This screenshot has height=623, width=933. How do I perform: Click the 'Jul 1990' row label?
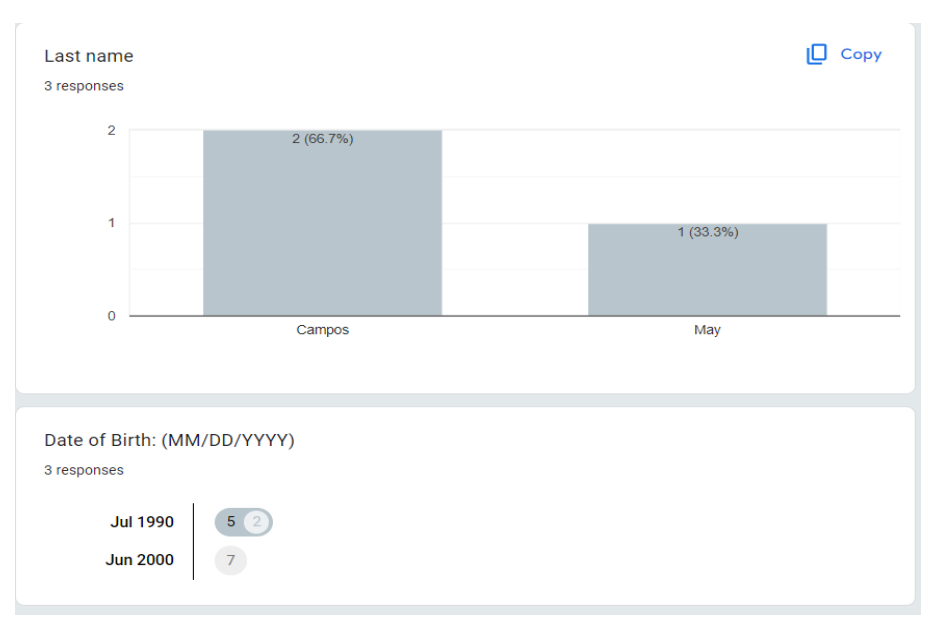click(142, 522)
